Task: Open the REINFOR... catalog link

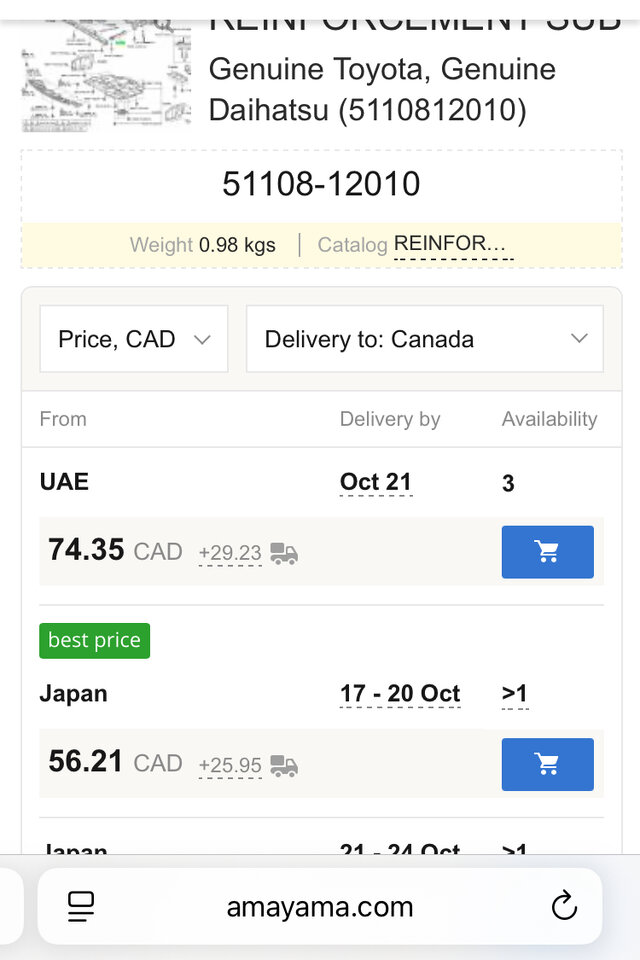Action: pyautogui.click(x=453, y=243)
